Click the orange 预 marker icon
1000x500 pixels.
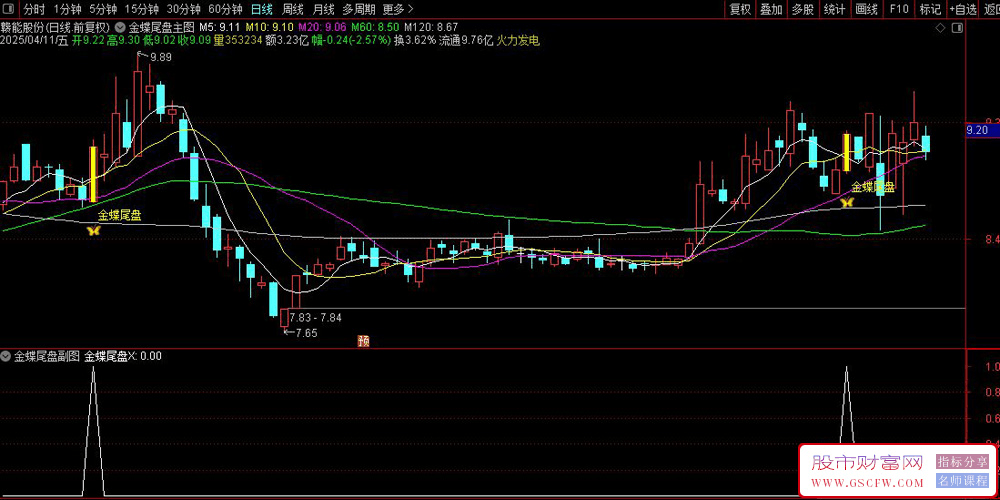364,341
